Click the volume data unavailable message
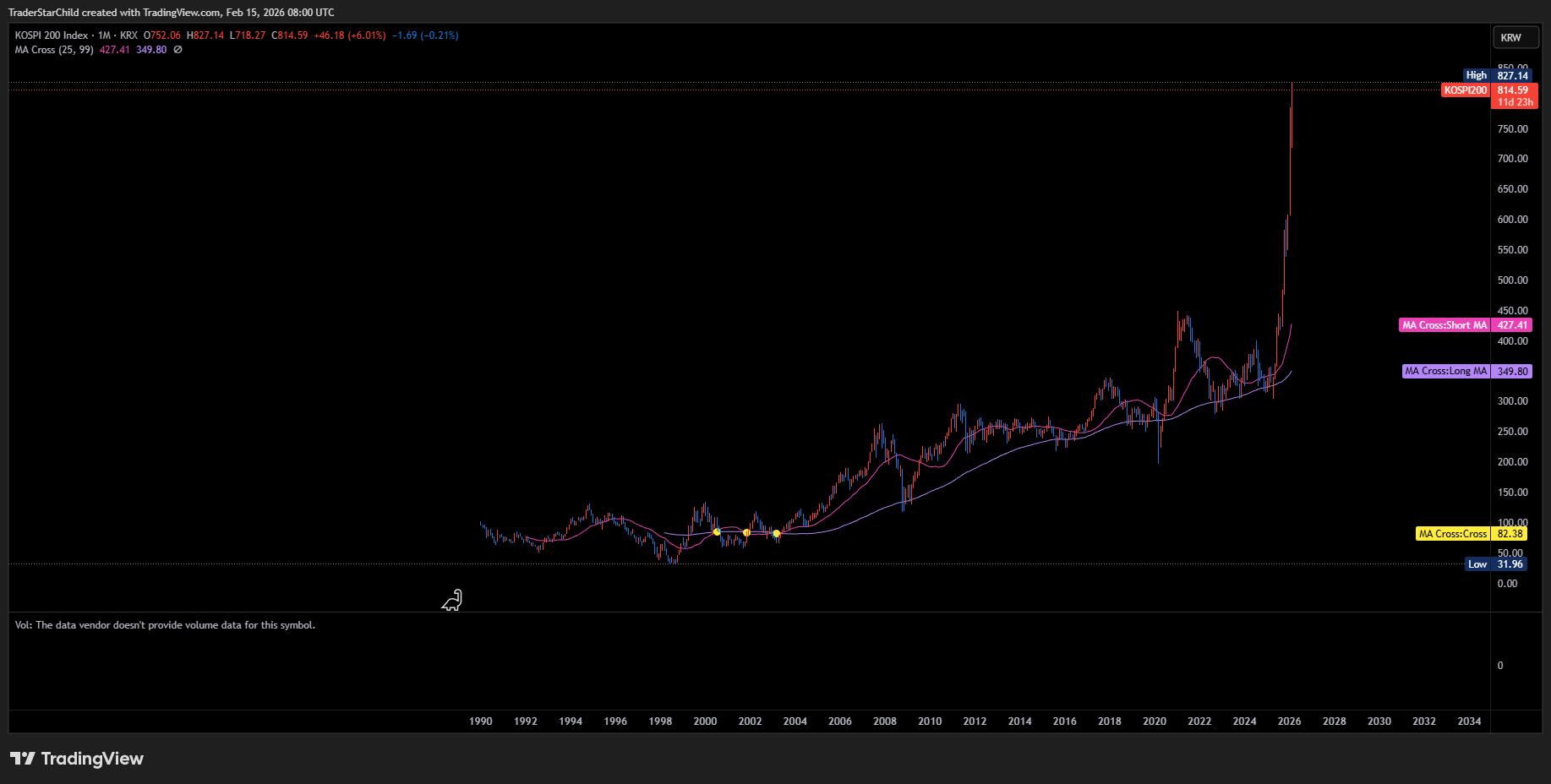1551x784 pixels. [x=165, y=625]
